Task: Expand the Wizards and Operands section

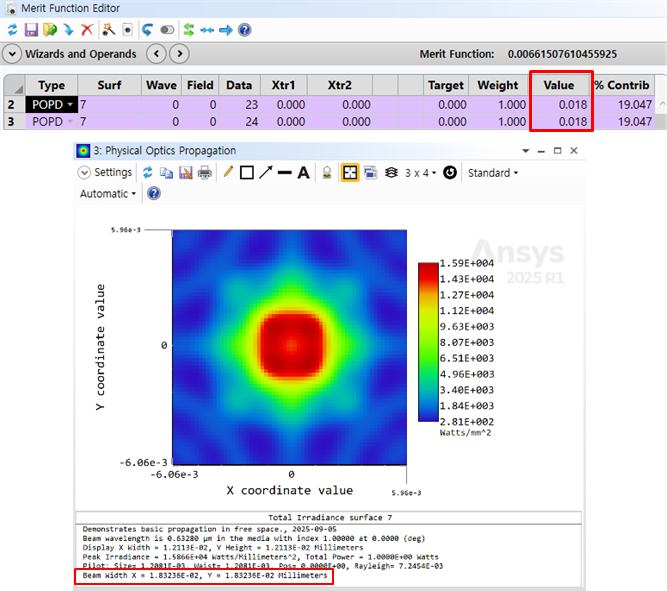Action: coord(12,54)
